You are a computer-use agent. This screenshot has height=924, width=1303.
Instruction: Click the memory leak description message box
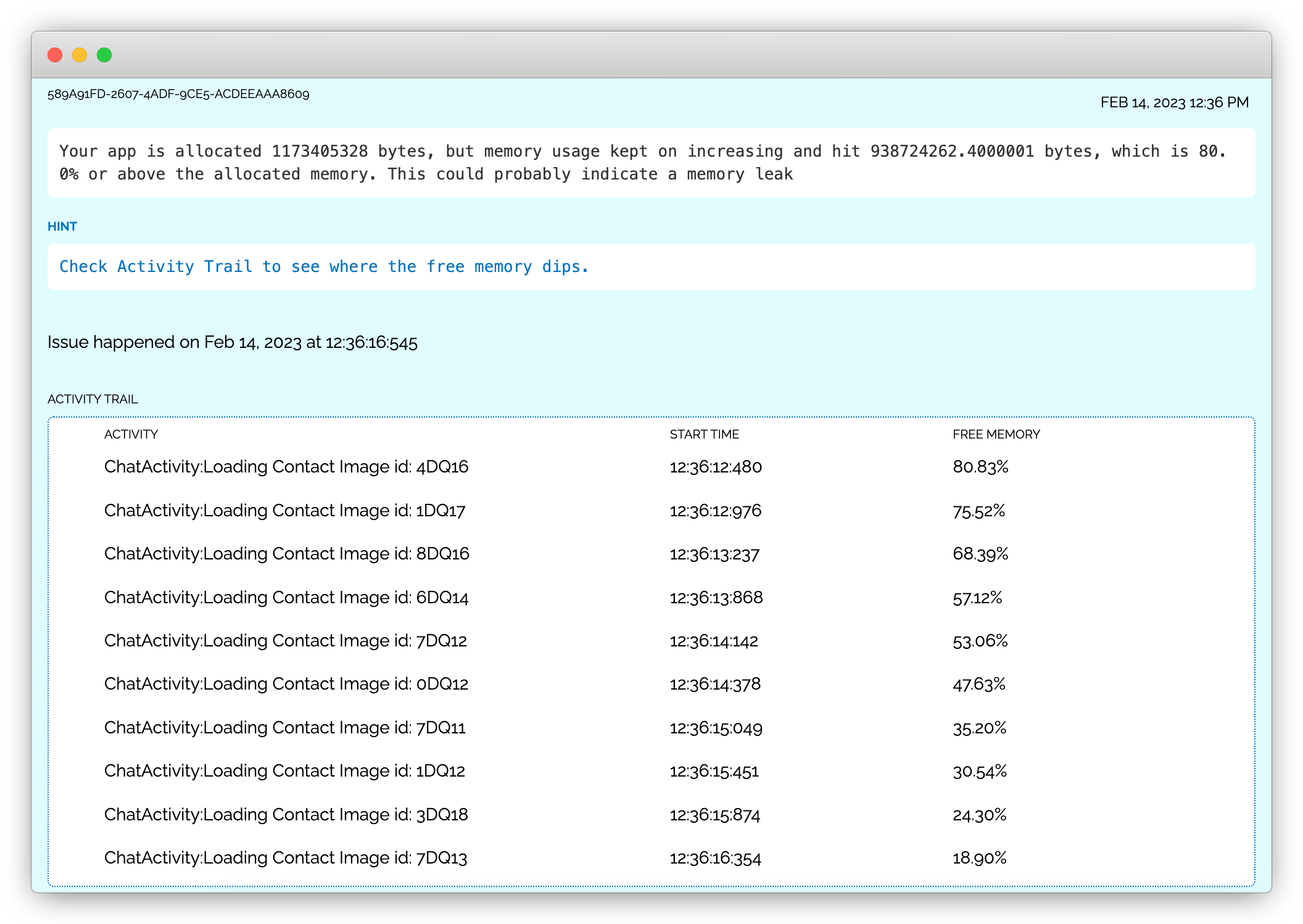pyautogui.click(x=651, y=163)
